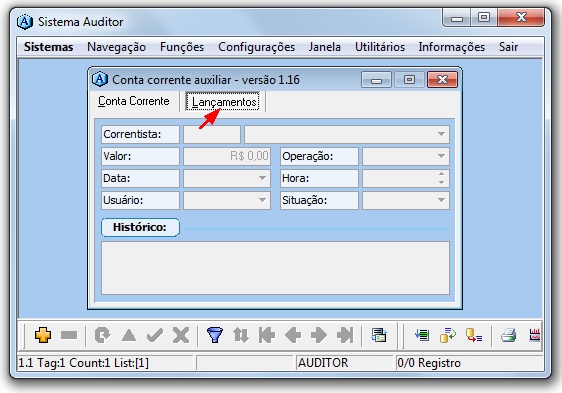This screenshot has width=562, height=393.
Task: Select the Lançamentos tab
Action: [x=222, y=102]
